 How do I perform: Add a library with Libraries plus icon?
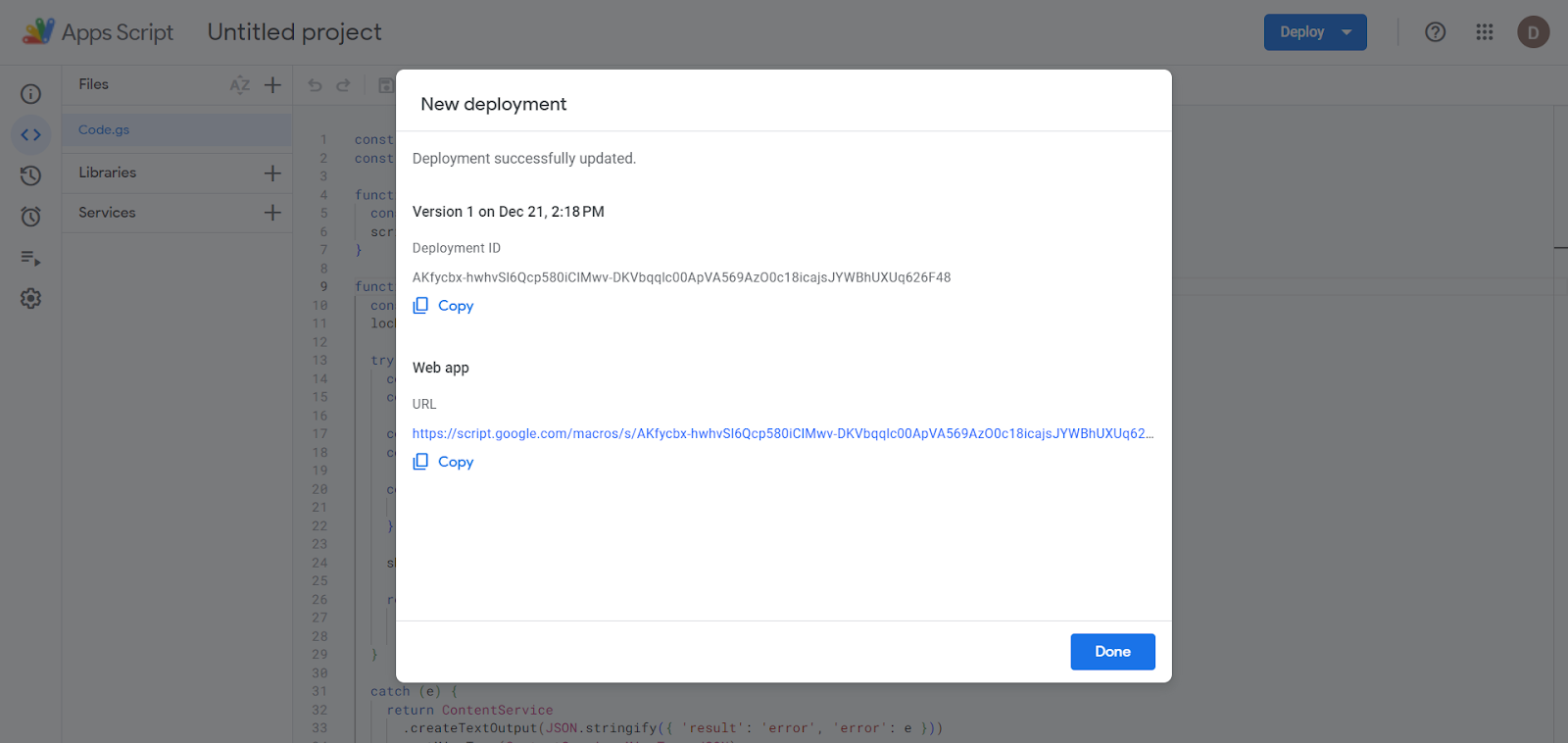(x=273, y=173)
